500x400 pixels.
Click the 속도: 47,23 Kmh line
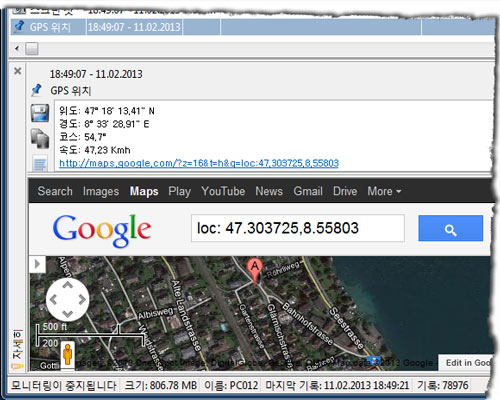pyautogui.click(x=95, y=150)
